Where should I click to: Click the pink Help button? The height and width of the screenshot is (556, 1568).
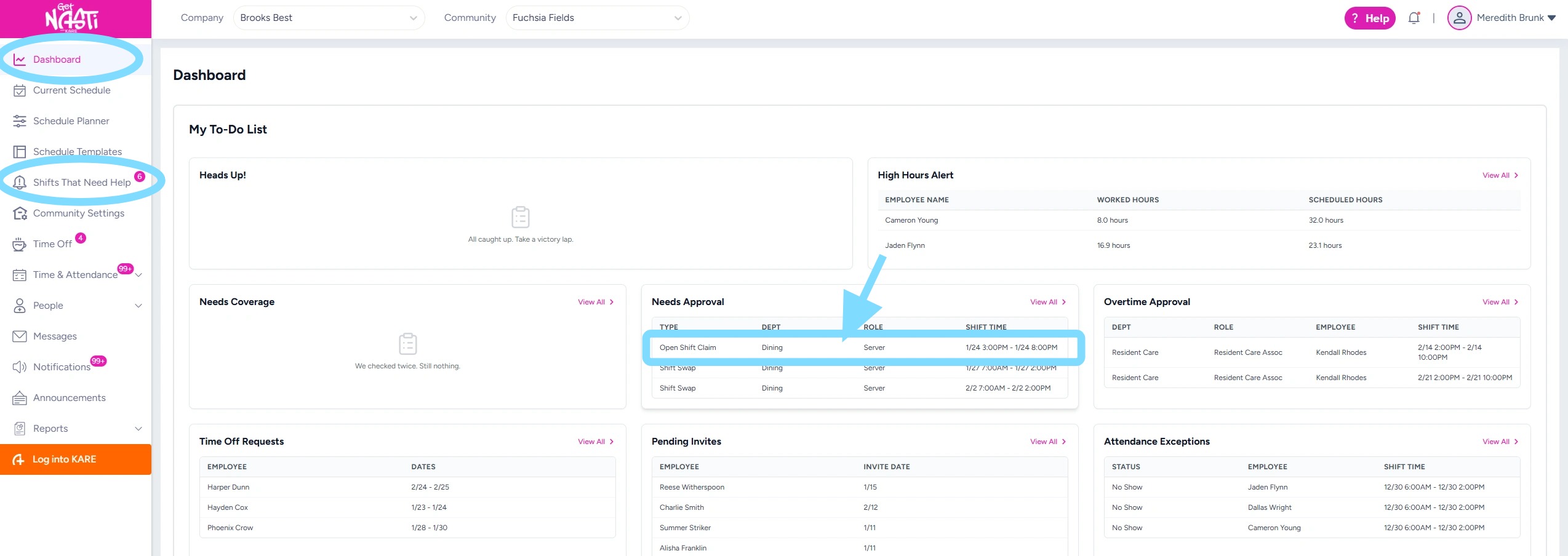(1370, 18)
